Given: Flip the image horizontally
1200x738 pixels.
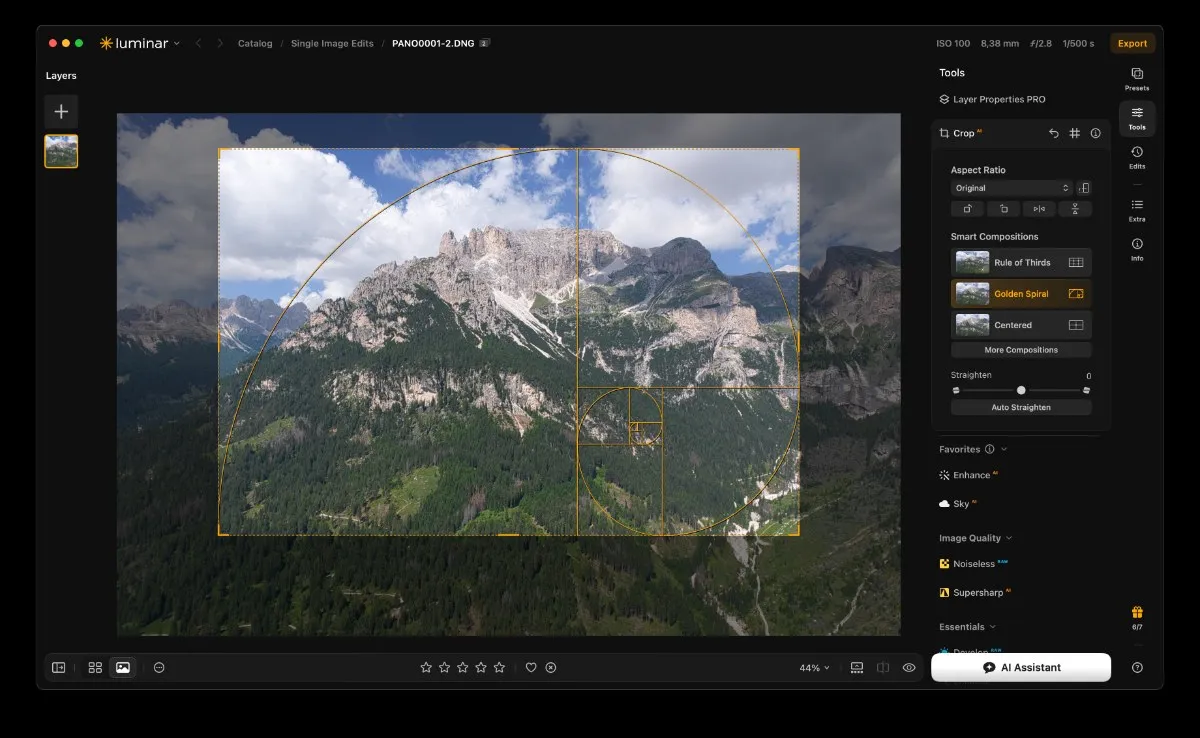Looking at the screenshot, I should (x=1039, y=209).
